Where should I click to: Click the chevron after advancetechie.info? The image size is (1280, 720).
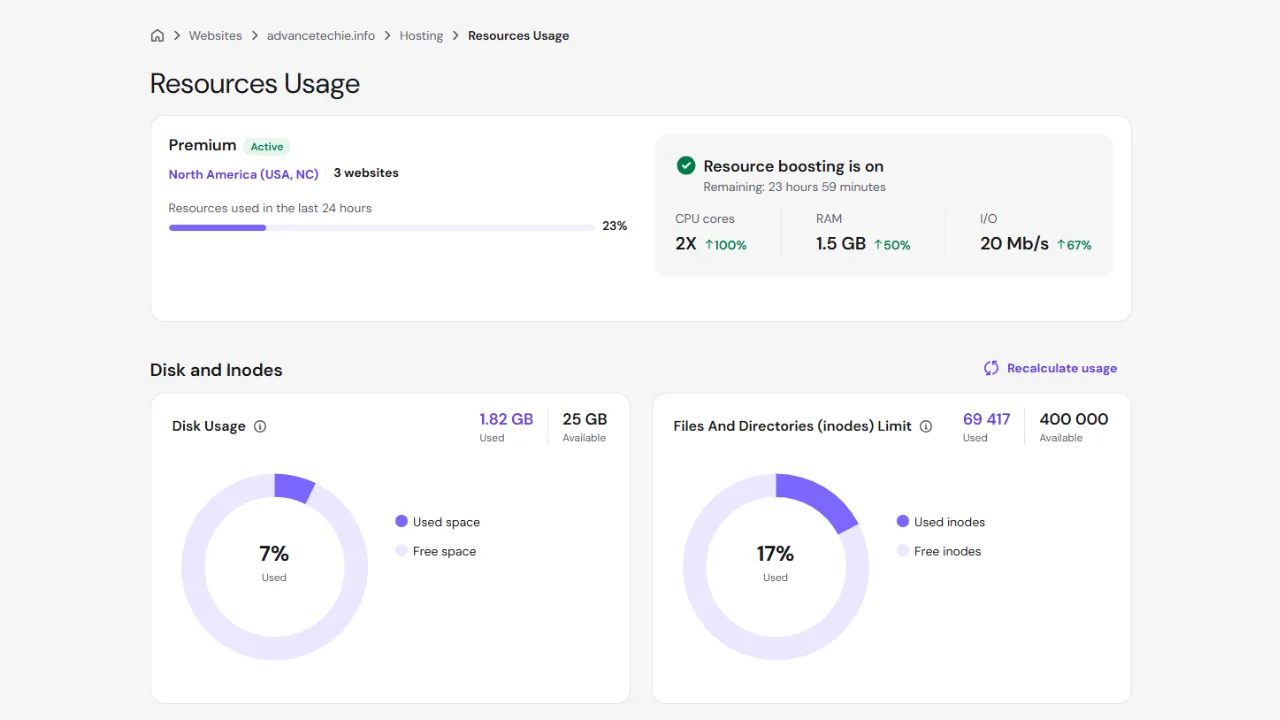385,35
